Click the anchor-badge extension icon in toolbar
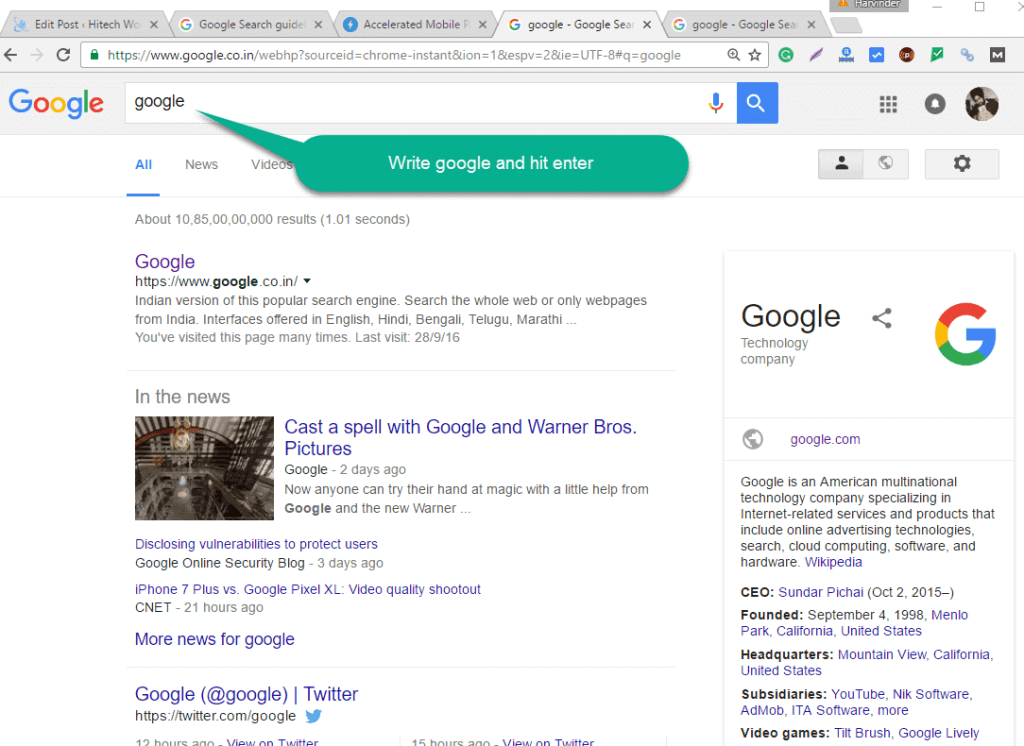The width and height of the screenshot is (1024, 746). [x=846, y=55]
